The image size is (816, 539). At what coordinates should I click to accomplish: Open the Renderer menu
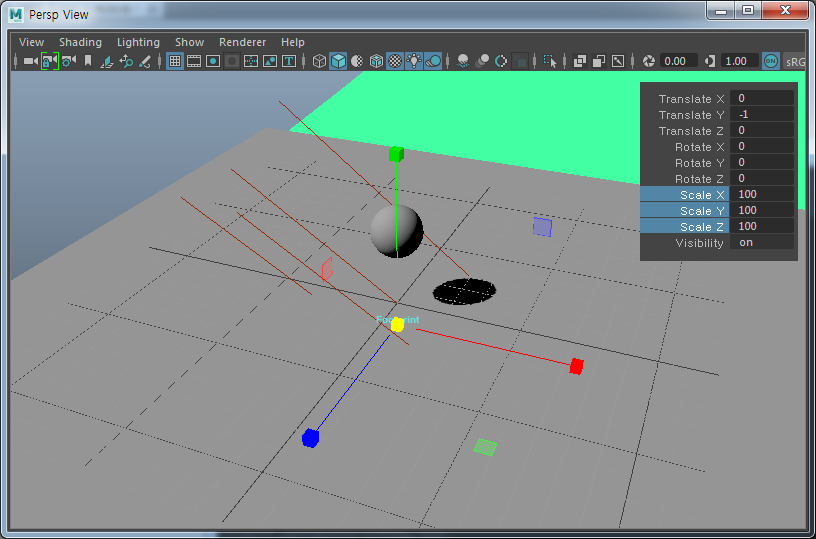(243, 42)
